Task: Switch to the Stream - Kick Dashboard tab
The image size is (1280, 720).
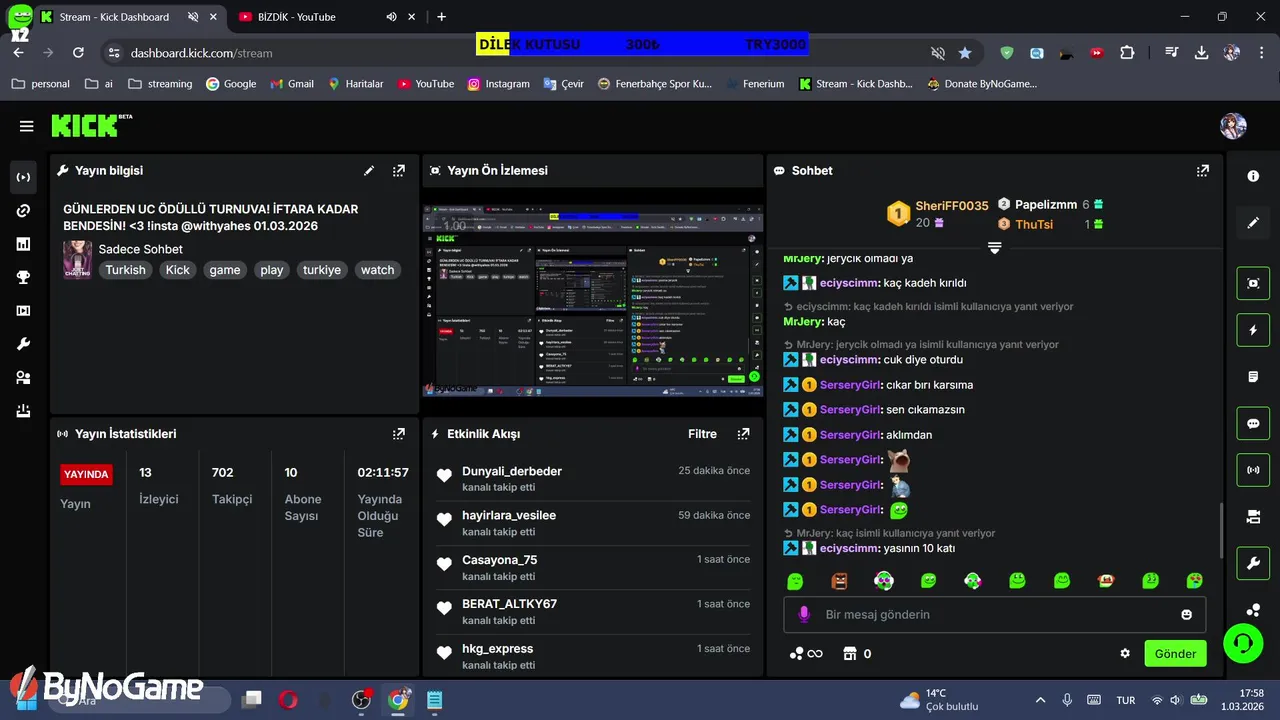Action: (114, 17)
